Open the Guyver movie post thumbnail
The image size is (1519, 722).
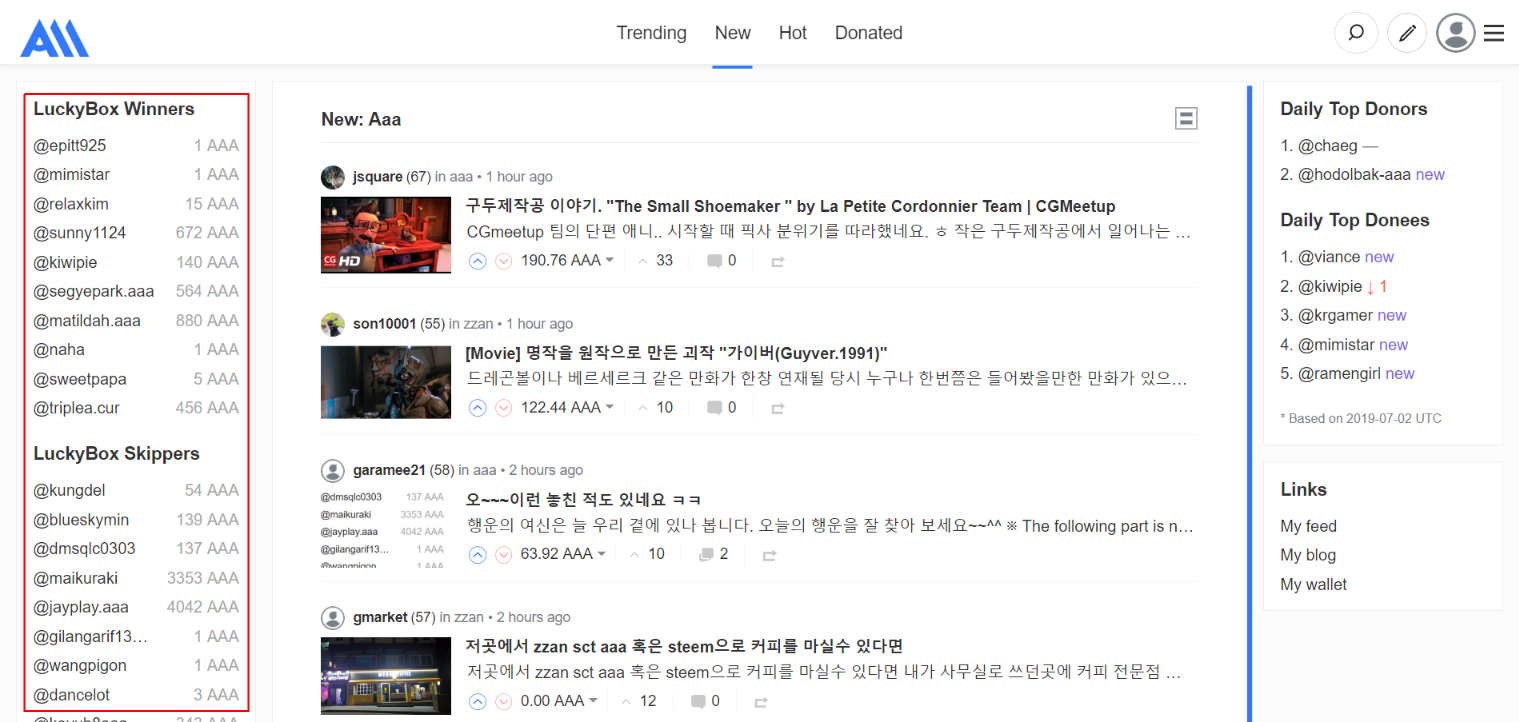point(386,381)
